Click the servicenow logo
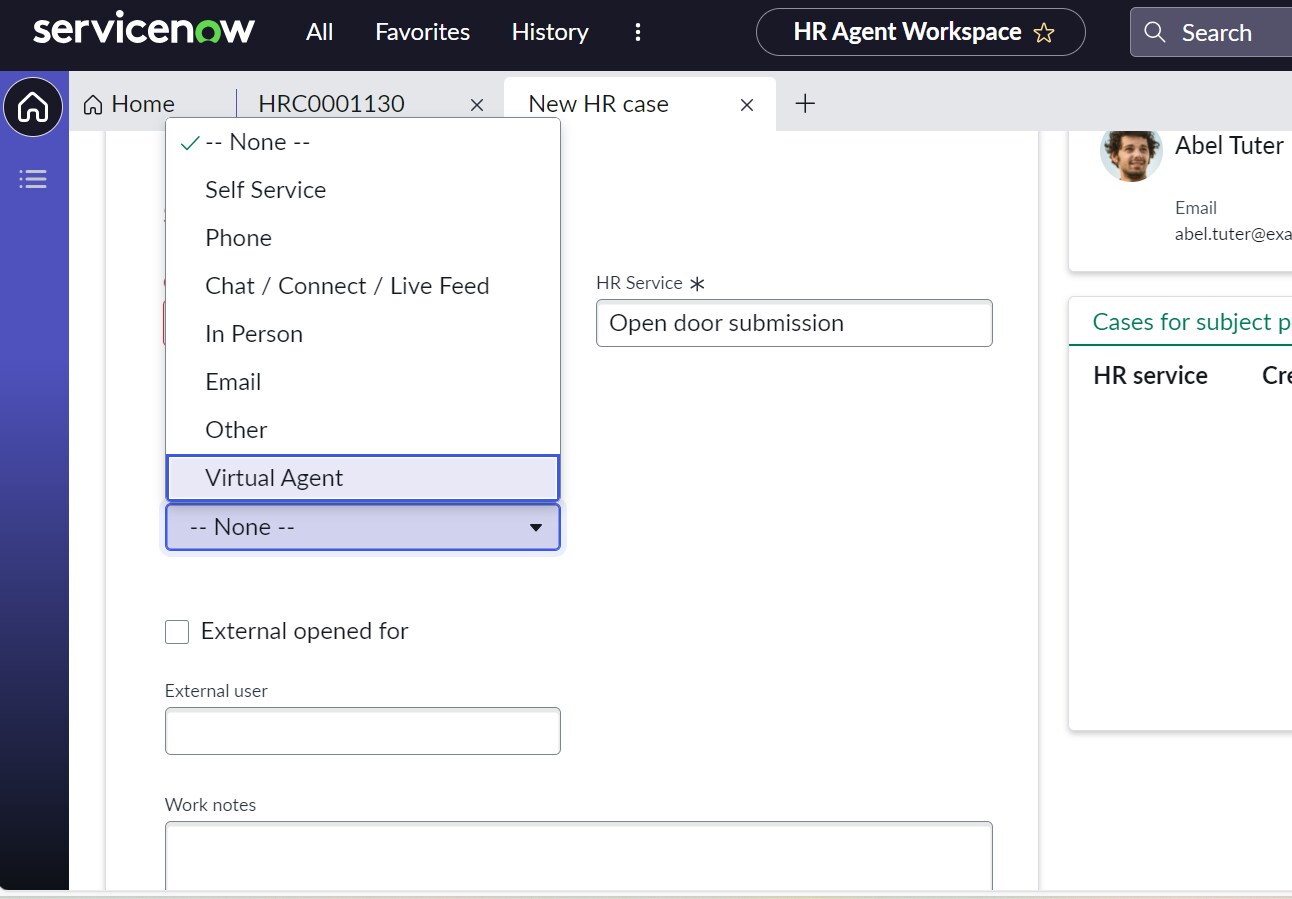Image resolution: width=1292 pixels, height=899 pixels. tap(144, 30)
